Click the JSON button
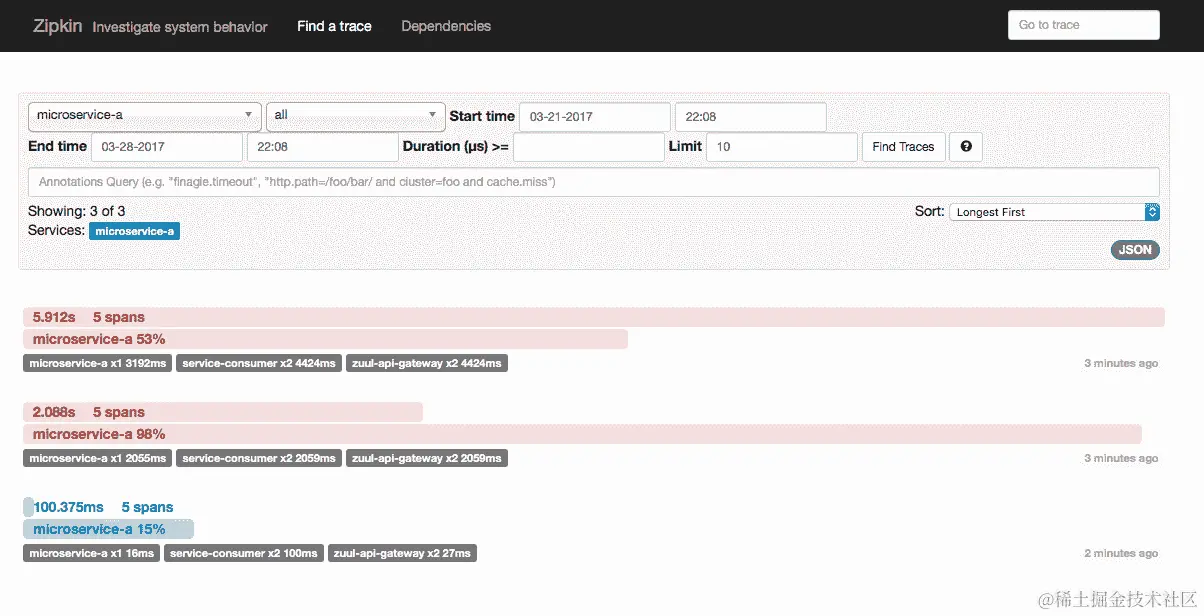This screenshot has width=1204, height=616. tap(1135, 250)
